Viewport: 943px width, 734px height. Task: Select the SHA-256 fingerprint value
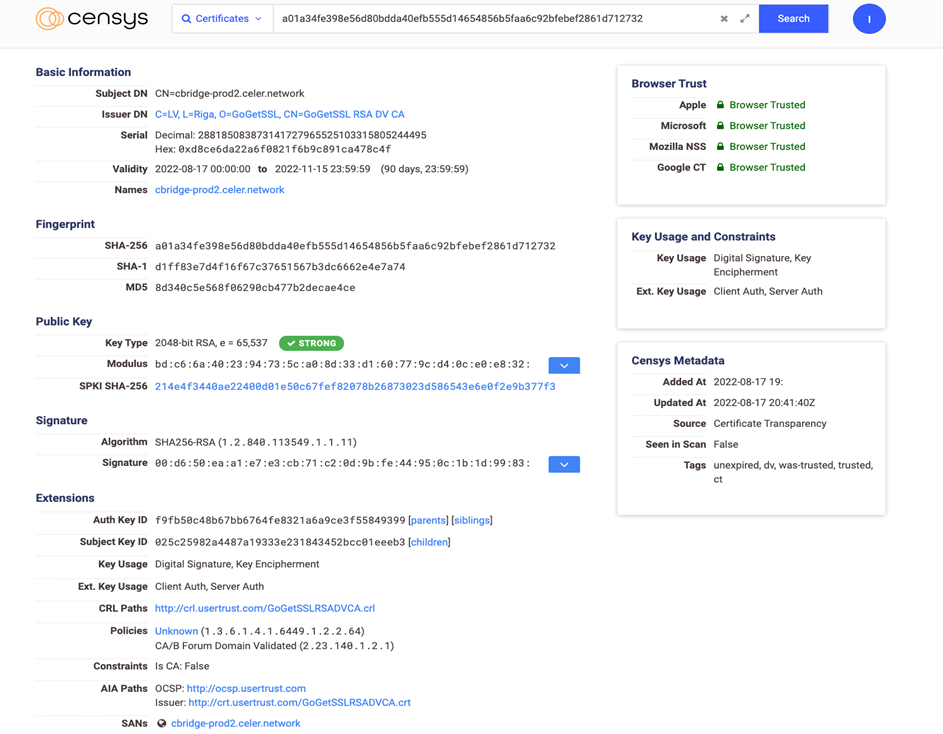[x=355, y=246]
